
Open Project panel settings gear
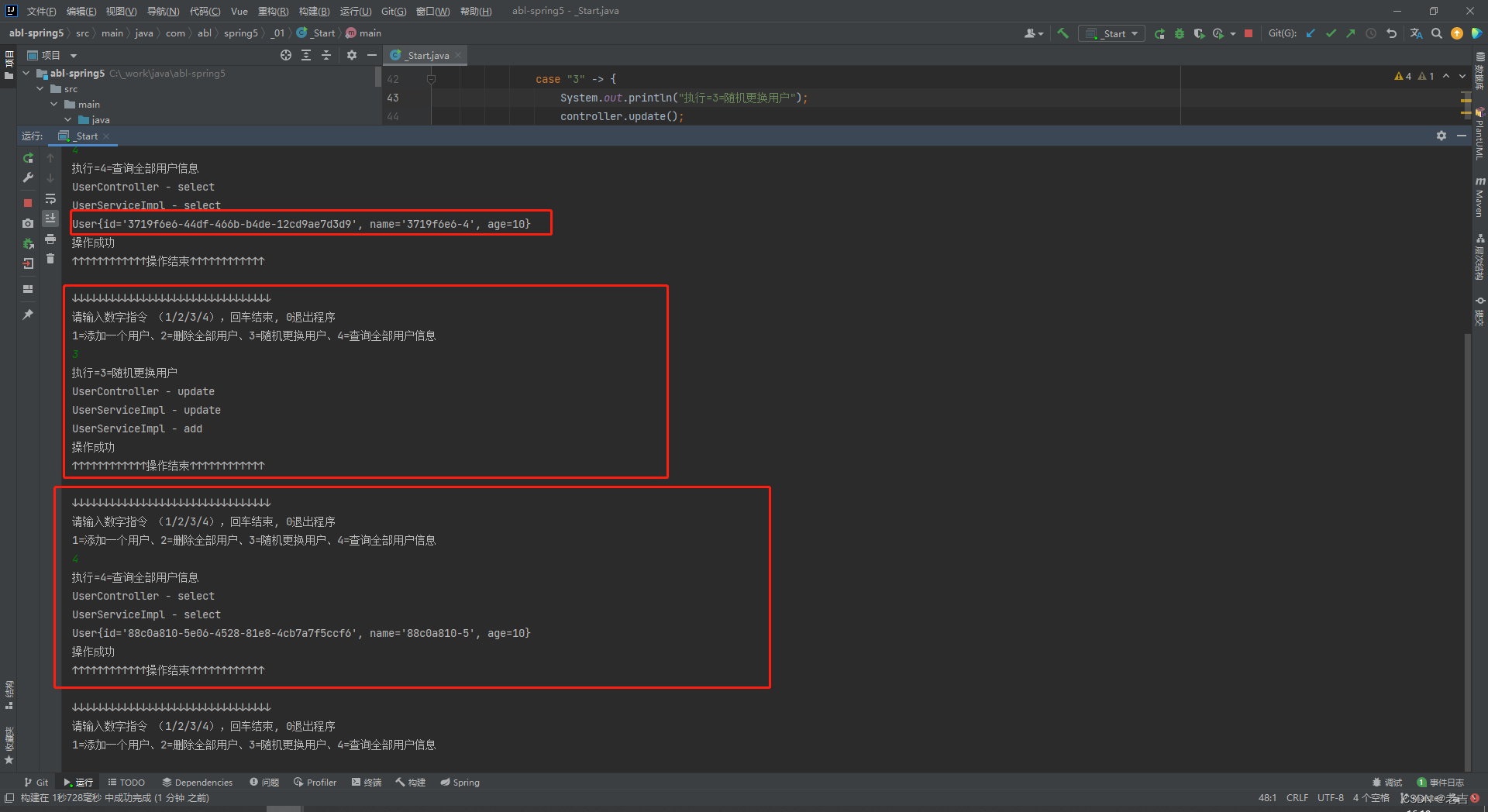(x=352, y=55)
